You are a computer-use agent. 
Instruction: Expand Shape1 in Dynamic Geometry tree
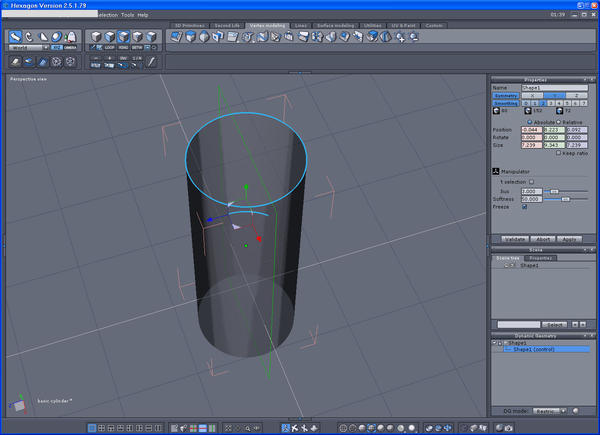(496, 342)
